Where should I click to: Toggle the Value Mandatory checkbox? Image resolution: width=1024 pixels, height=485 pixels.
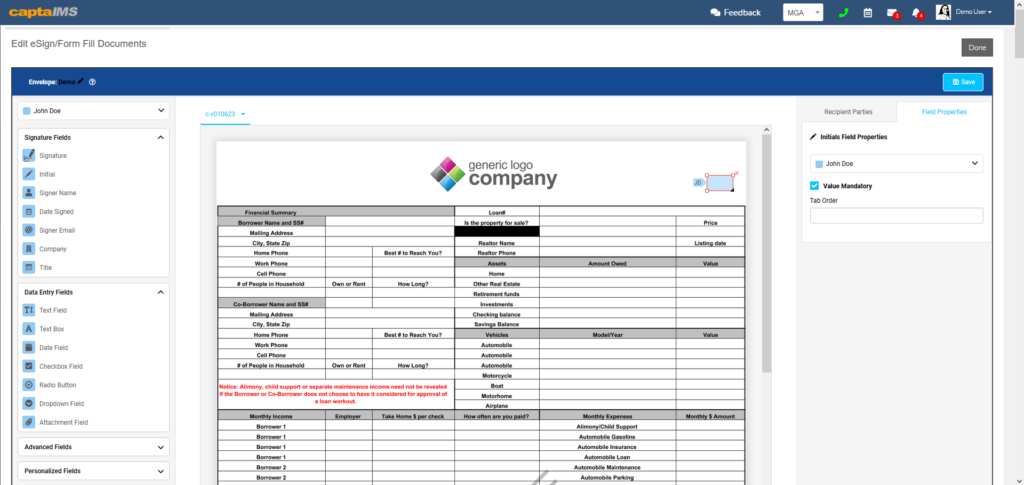pyautogui.click(x=815, y=186)
